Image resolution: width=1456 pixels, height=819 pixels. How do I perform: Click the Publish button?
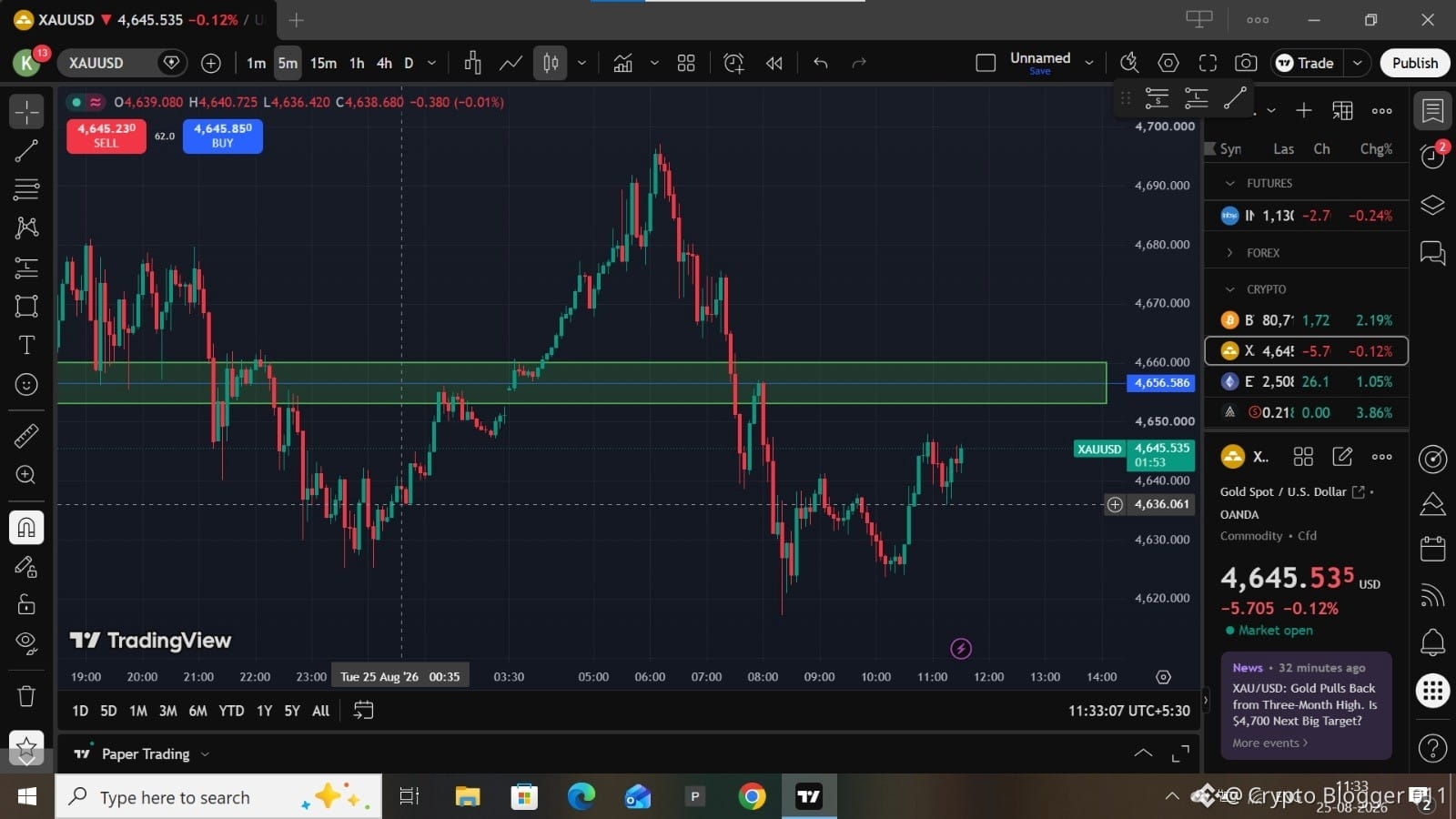(1415, 63)
